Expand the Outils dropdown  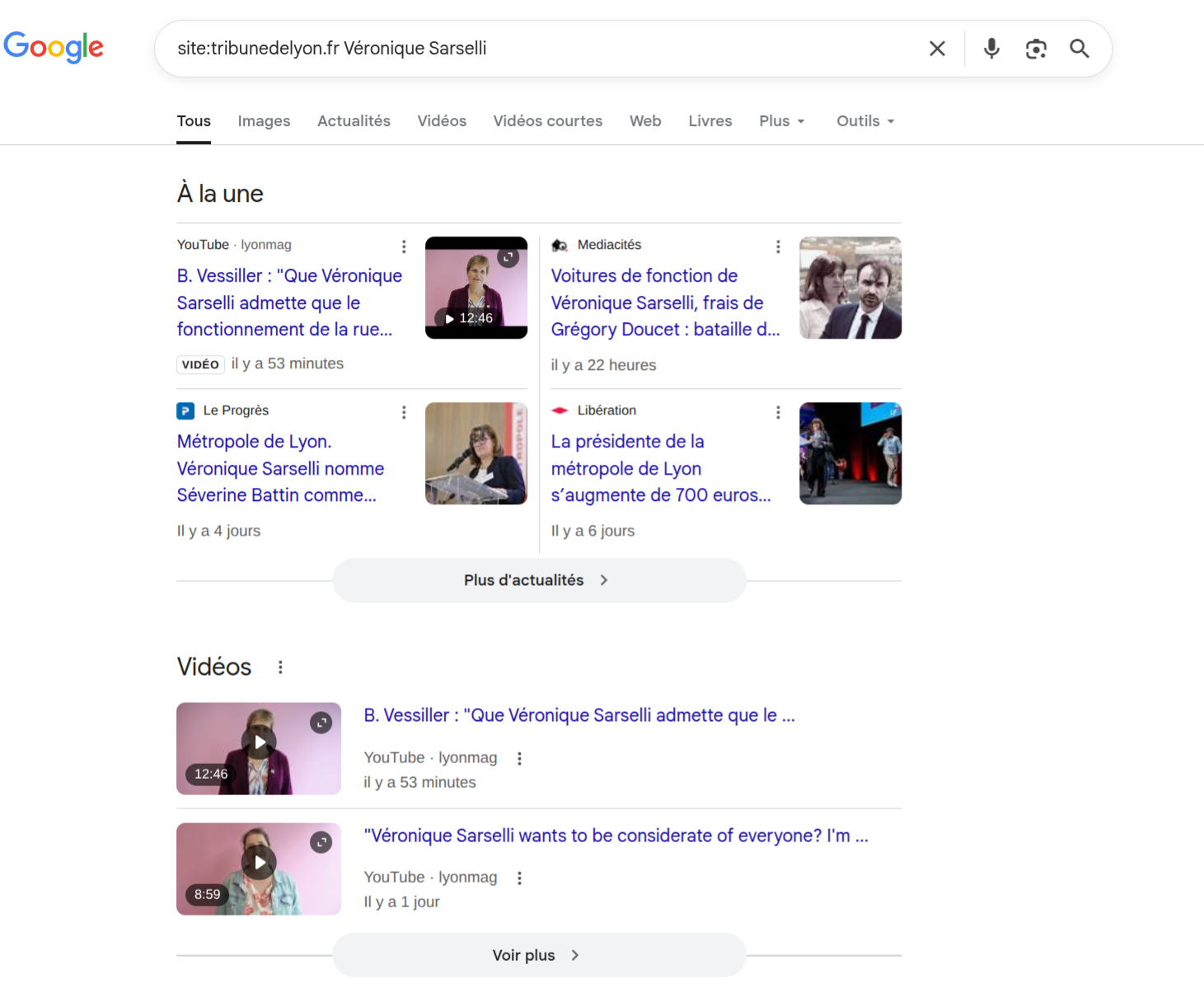coord(865,121)
